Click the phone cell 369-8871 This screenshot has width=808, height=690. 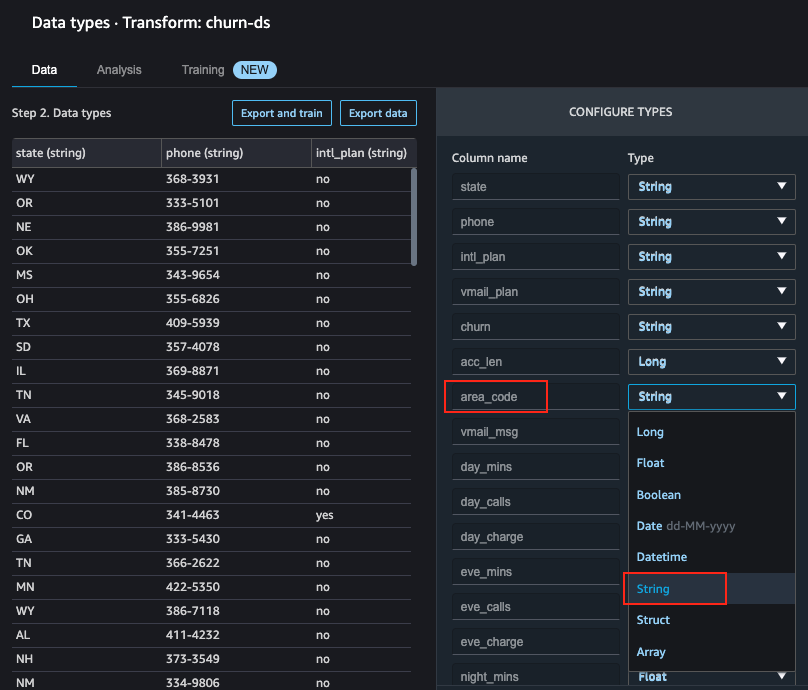tap(193, 371)
